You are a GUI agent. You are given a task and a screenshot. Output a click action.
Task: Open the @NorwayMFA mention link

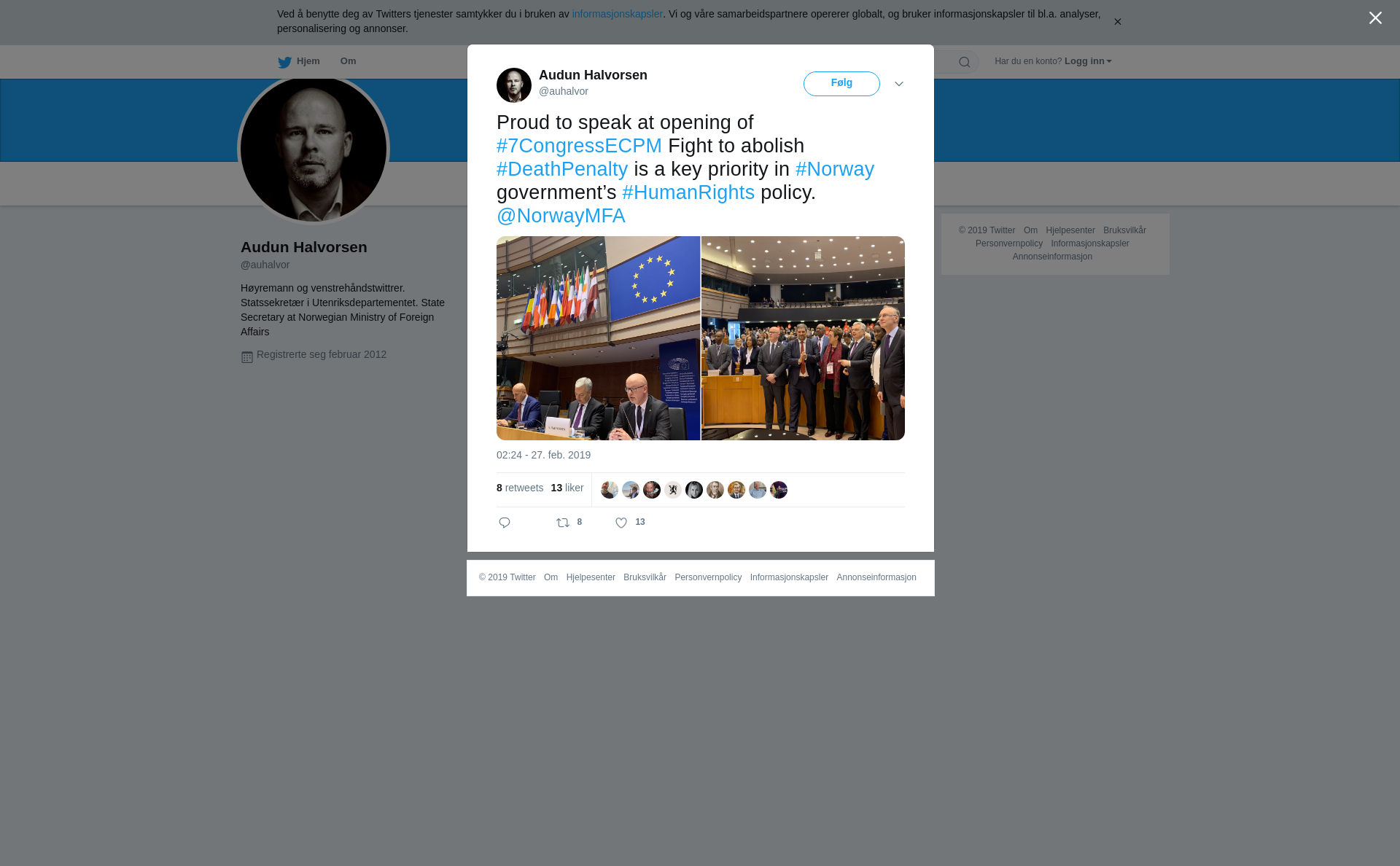click(561, 216)
